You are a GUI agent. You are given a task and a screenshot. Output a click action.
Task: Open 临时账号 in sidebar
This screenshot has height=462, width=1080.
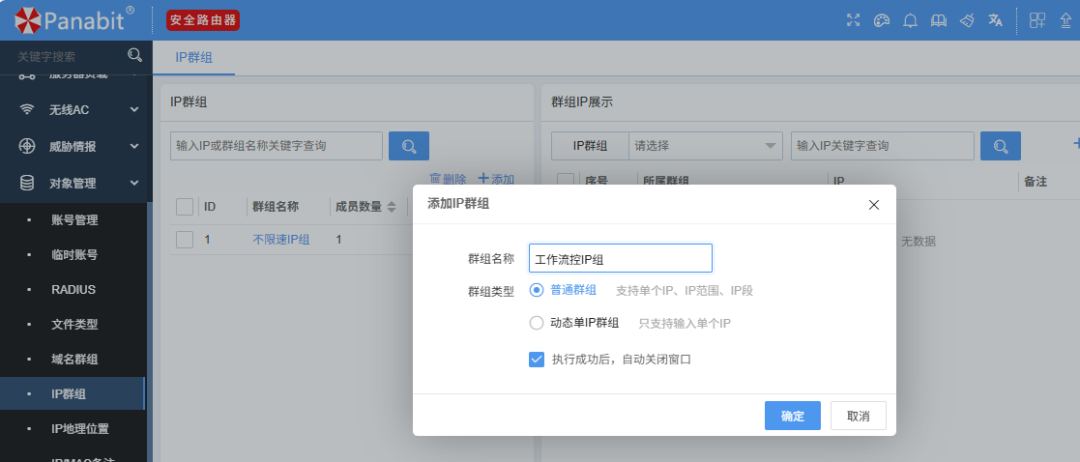(x=74, y=255)
